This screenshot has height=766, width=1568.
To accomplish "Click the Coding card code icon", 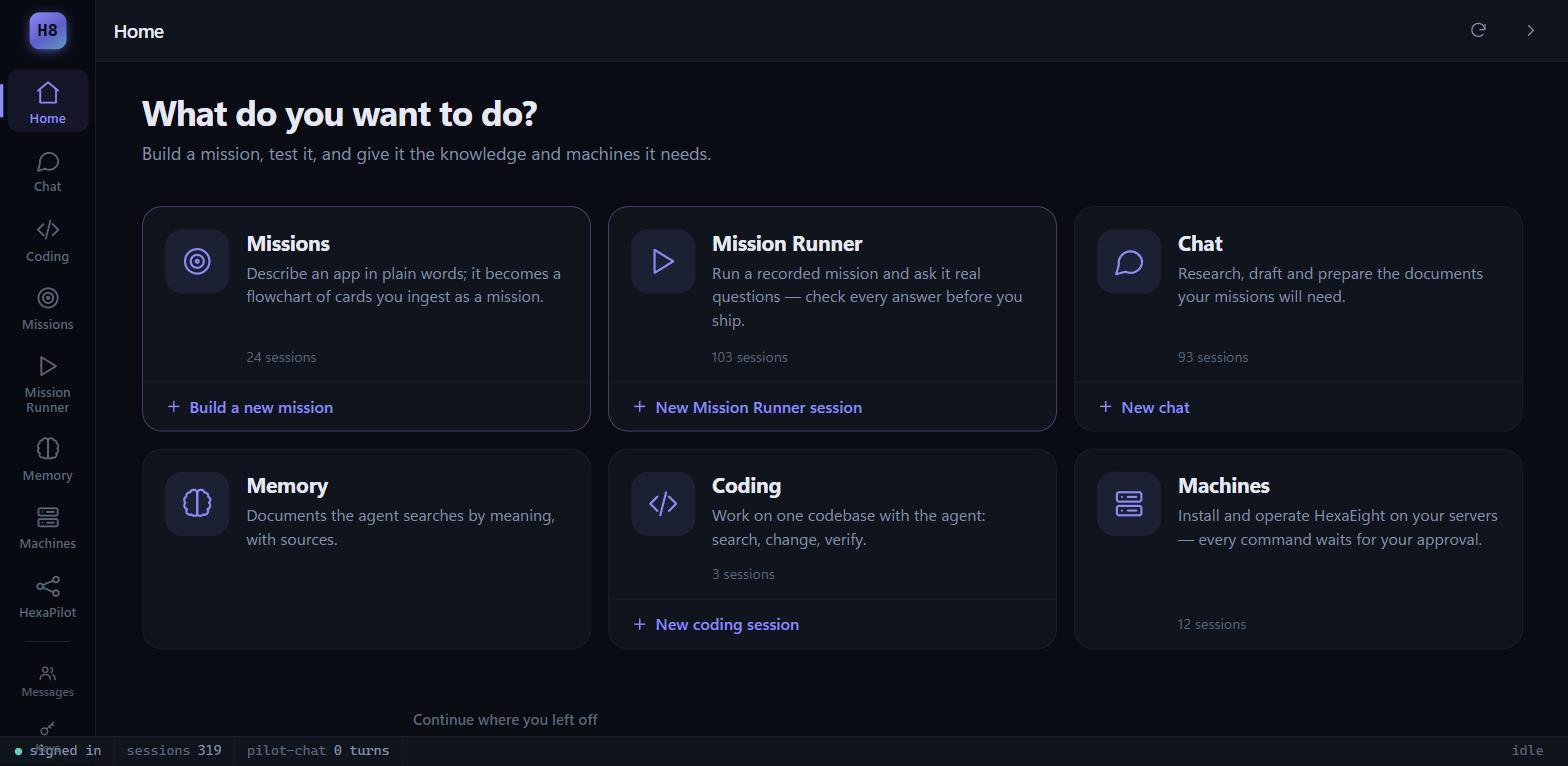I will pyautogui.click(x=663, y=503).
